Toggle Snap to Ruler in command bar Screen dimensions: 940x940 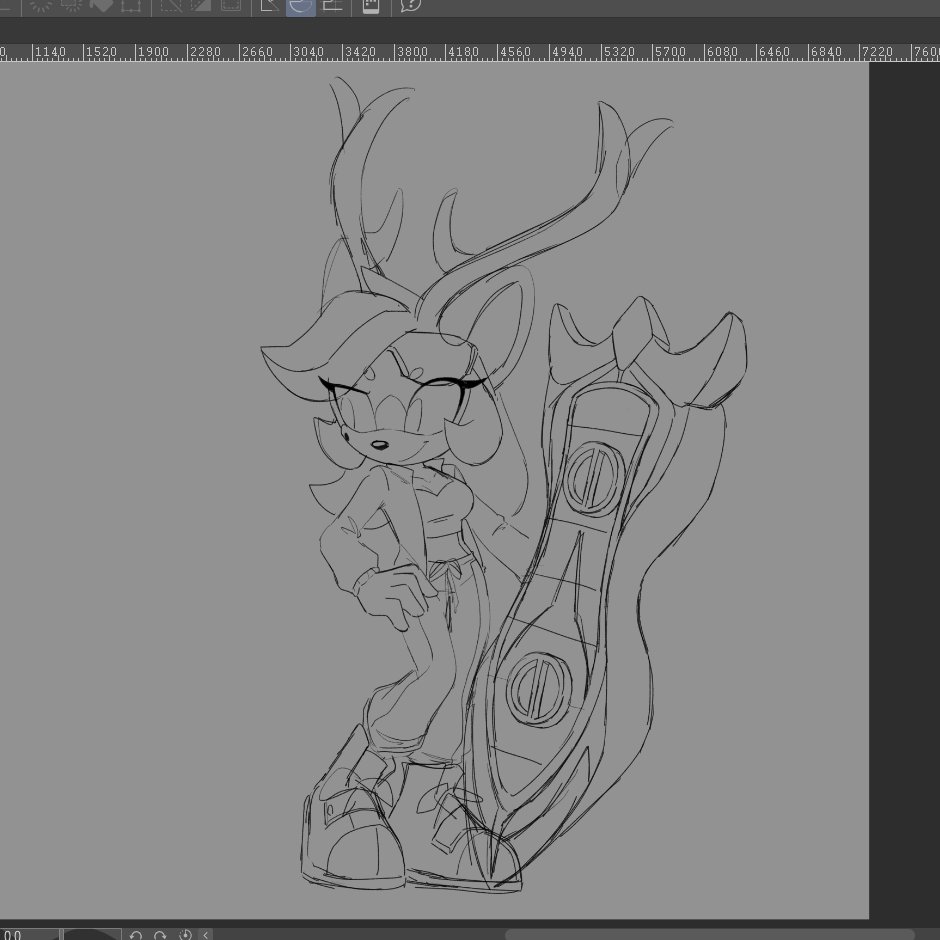point(269,6)
